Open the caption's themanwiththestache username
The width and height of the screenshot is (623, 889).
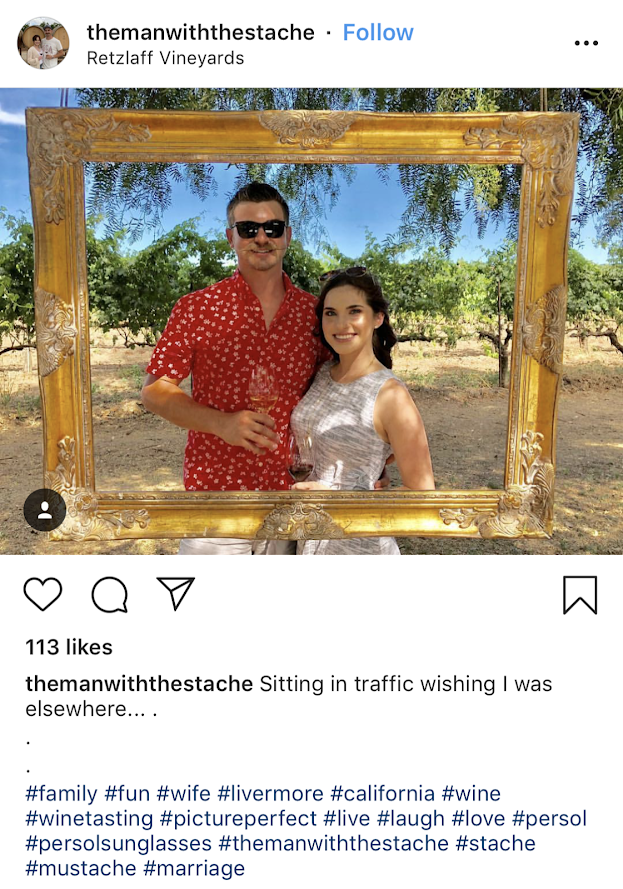(x=139, y=684)
